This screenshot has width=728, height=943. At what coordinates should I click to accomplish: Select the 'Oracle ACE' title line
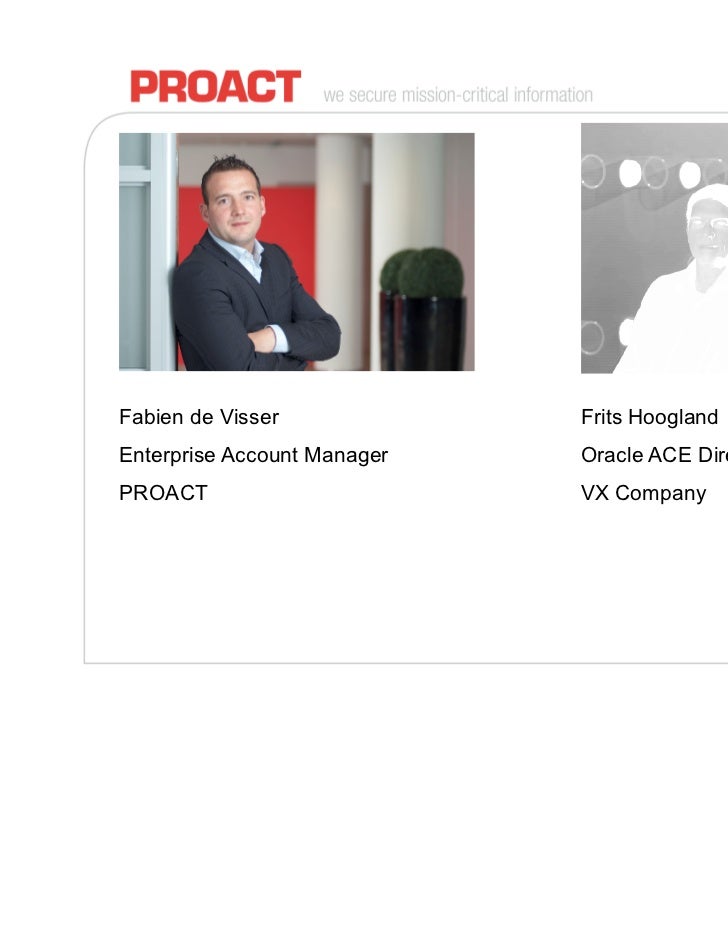[x=654, y=455]
